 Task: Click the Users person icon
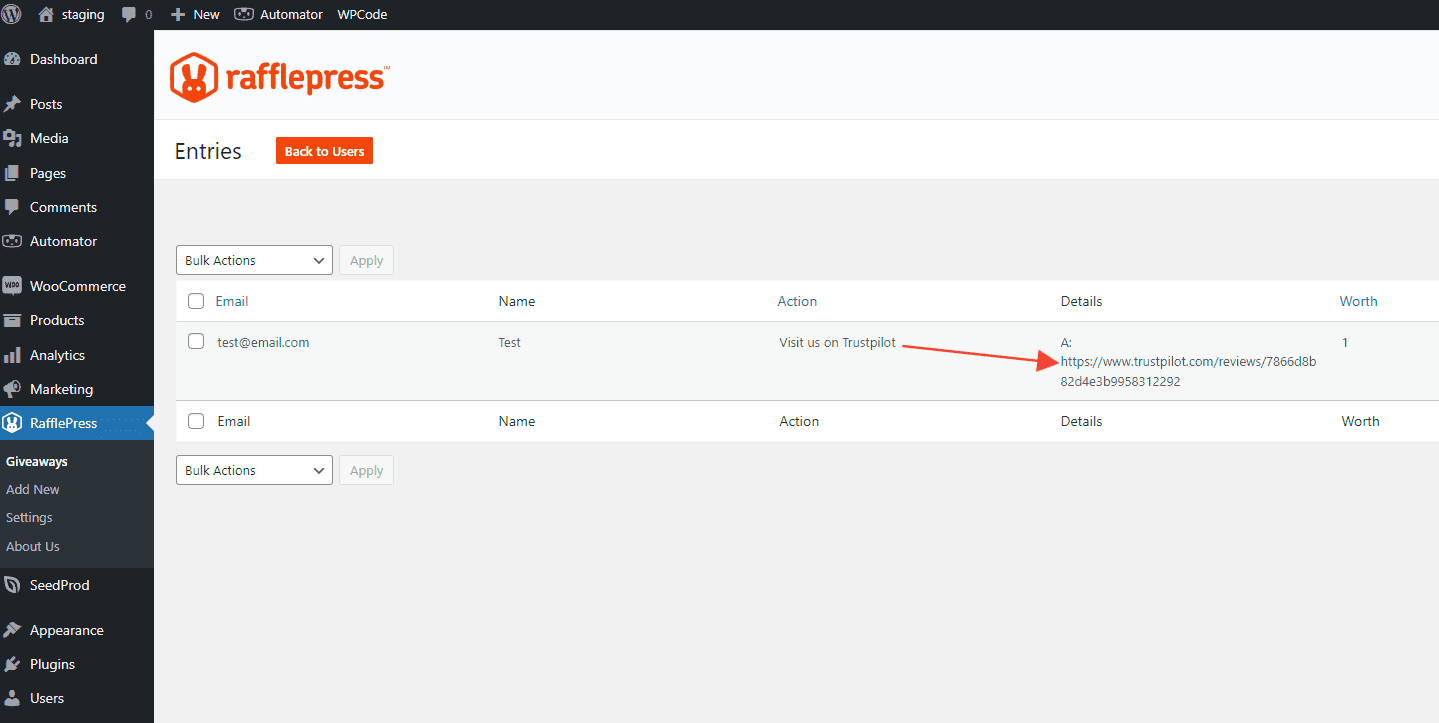pos(13,698)
